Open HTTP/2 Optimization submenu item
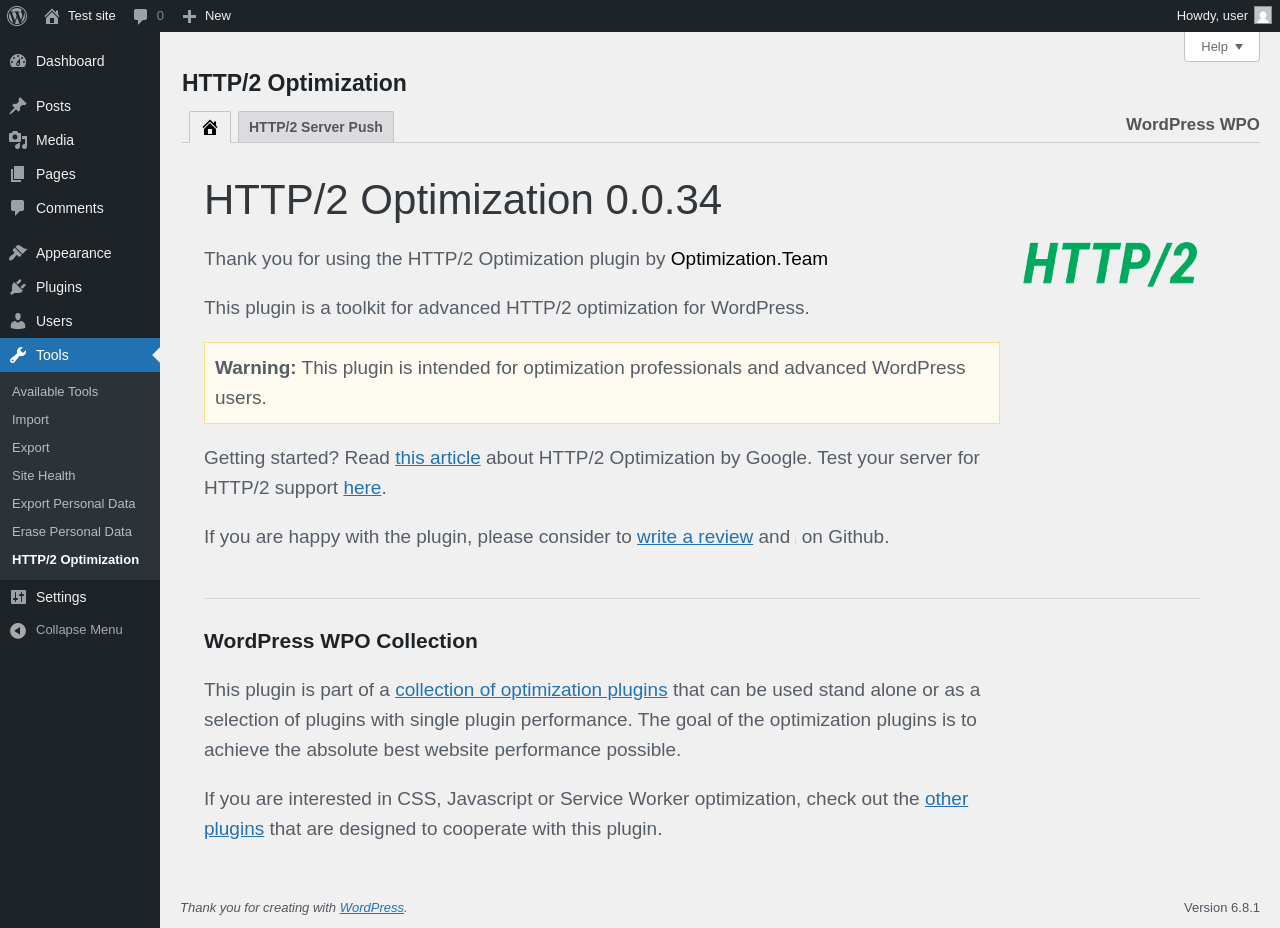 click(75, 560)
